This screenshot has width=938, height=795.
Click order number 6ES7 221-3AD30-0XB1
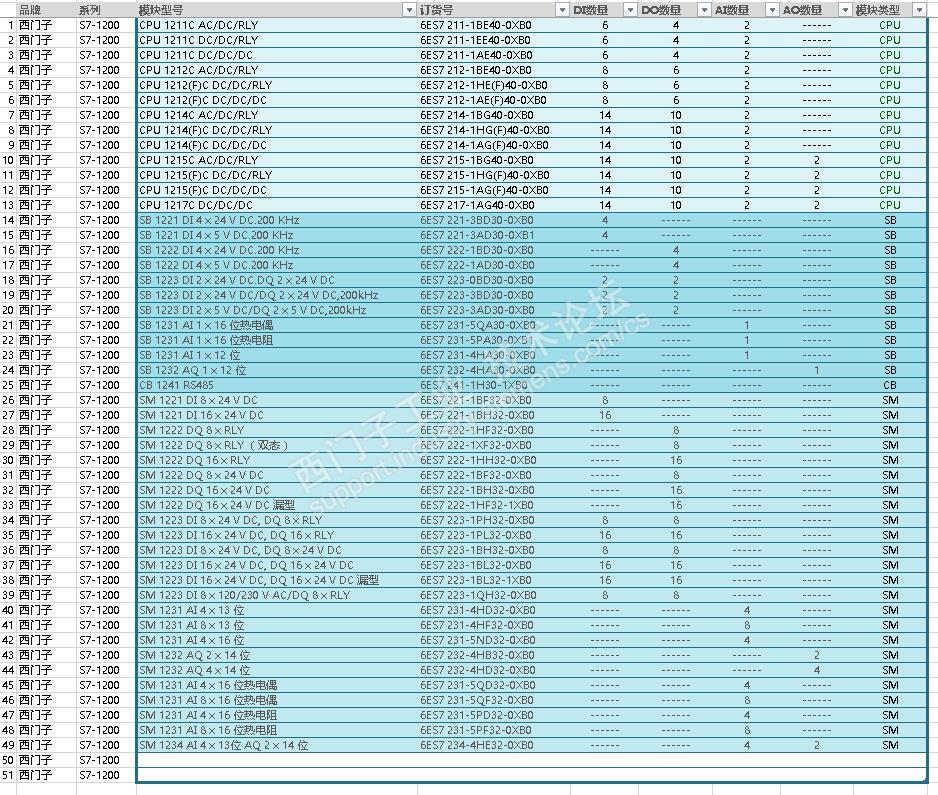(x=477, y=235)
